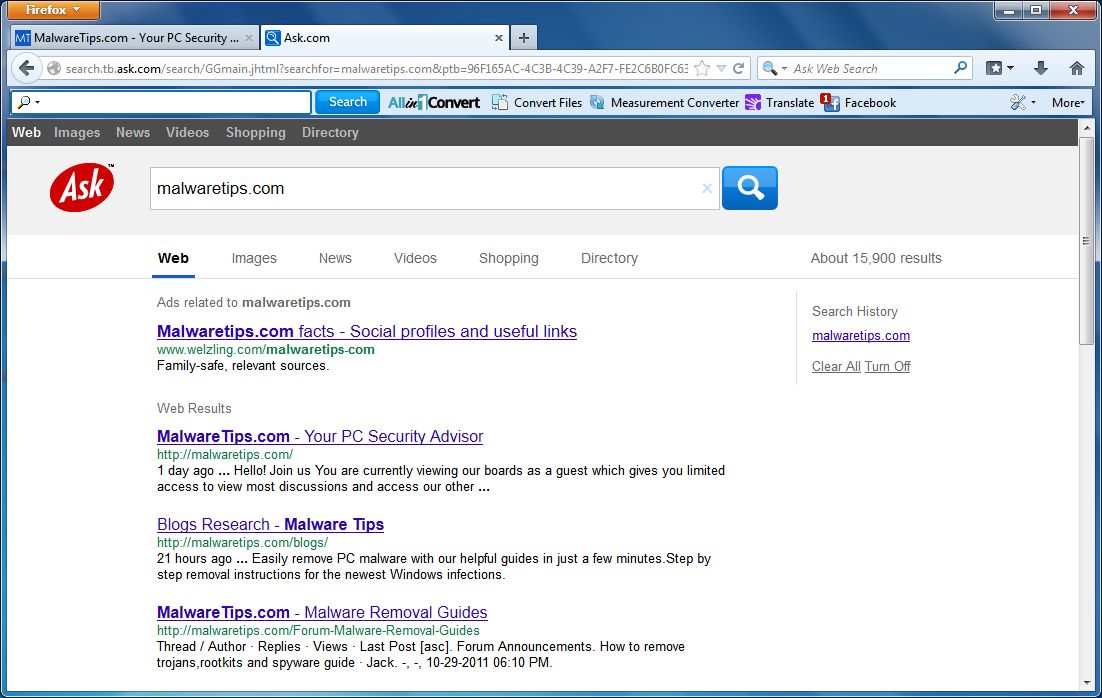
Task: Click malwaretips.com in Search History
Action: pyautogui.click(x=861, y=335)
